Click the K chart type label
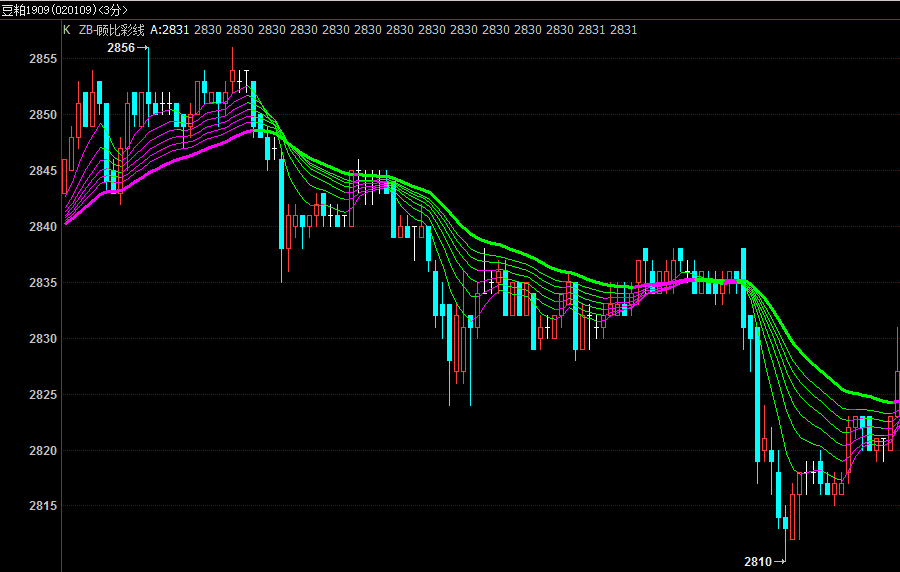The image size is (900, 572). (x=67, y=30)
